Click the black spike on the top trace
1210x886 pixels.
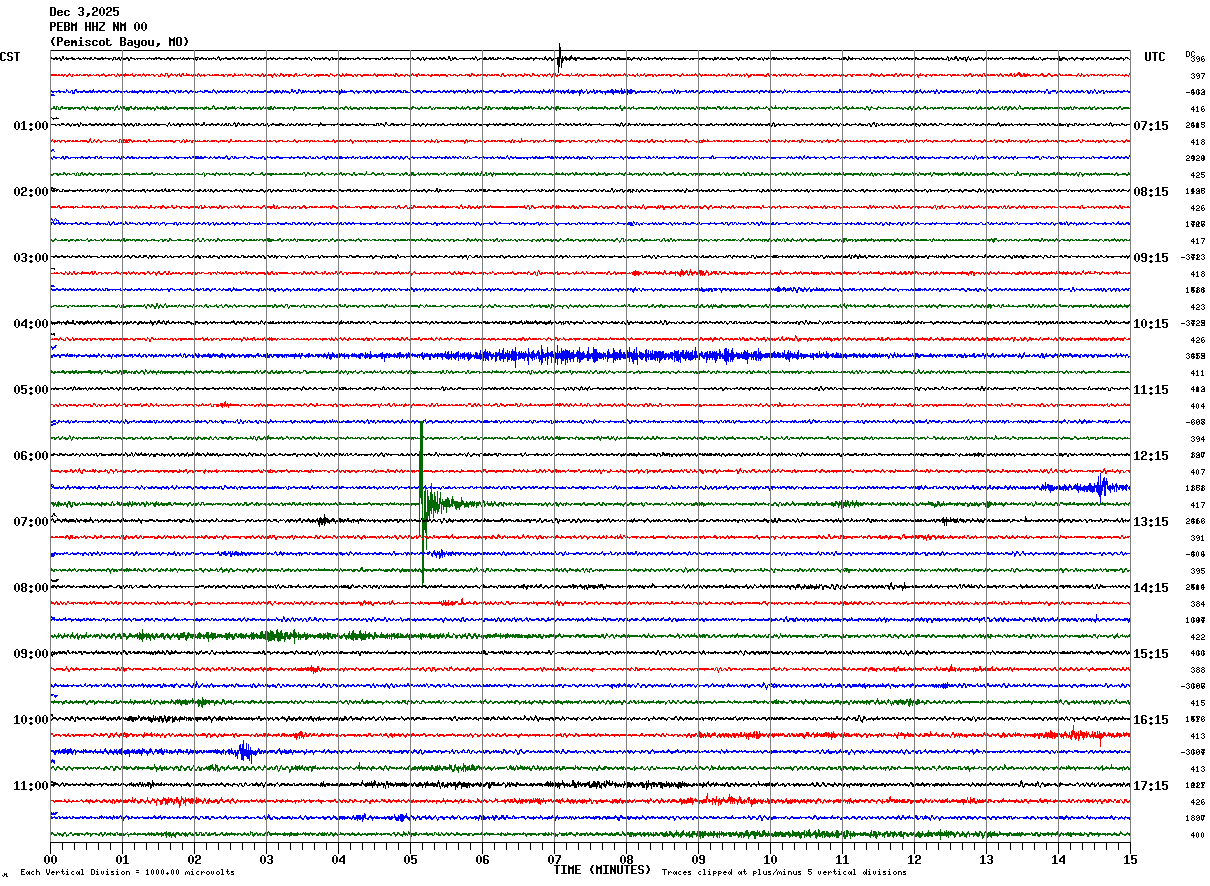tap(559, 58)
